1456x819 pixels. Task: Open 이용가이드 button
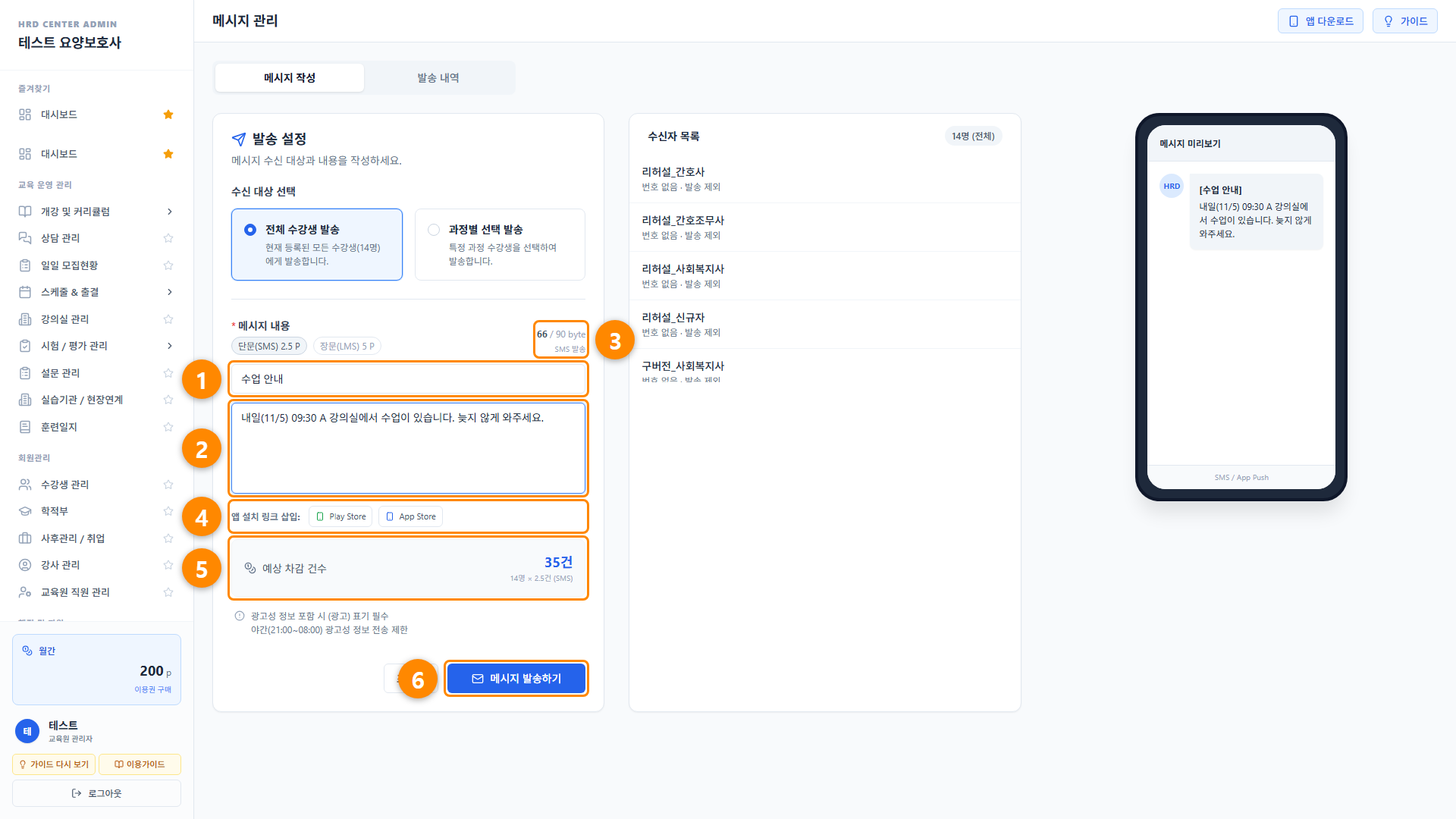tap(140, 764)
